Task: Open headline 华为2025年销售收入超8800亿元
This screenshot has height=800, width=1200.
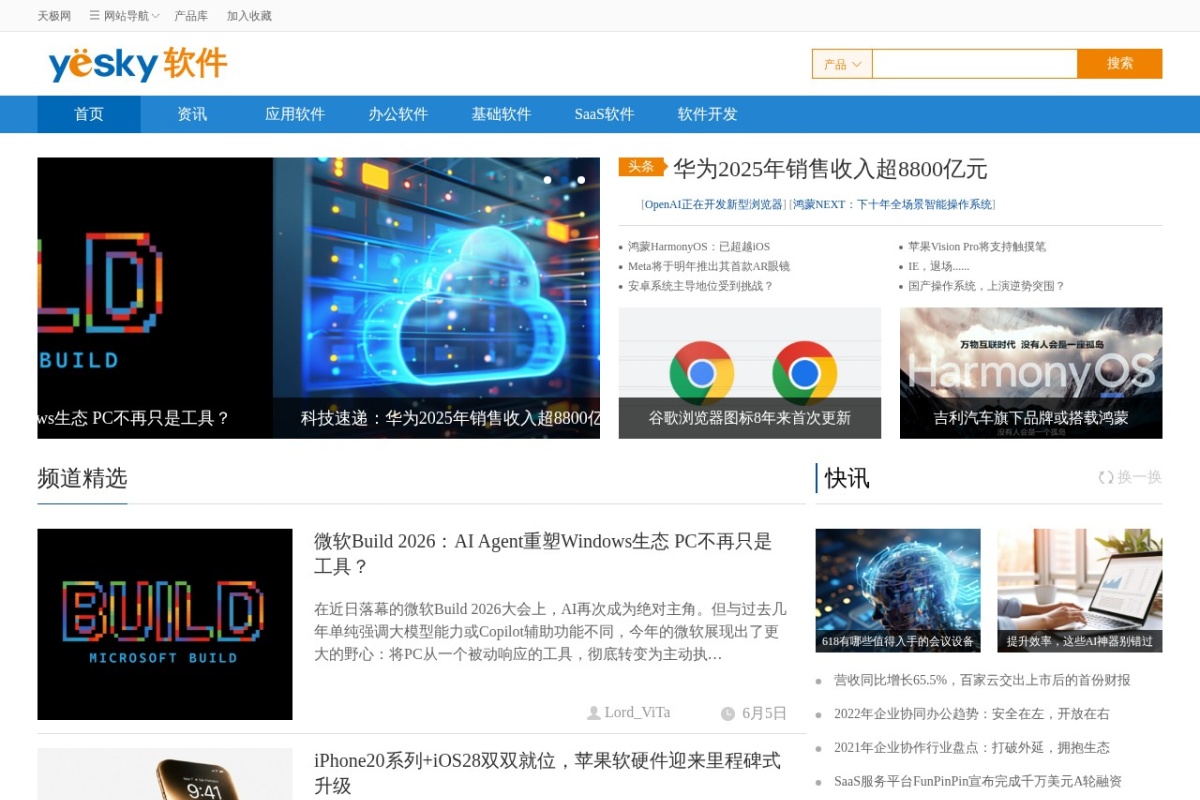Action: point(830,168)
